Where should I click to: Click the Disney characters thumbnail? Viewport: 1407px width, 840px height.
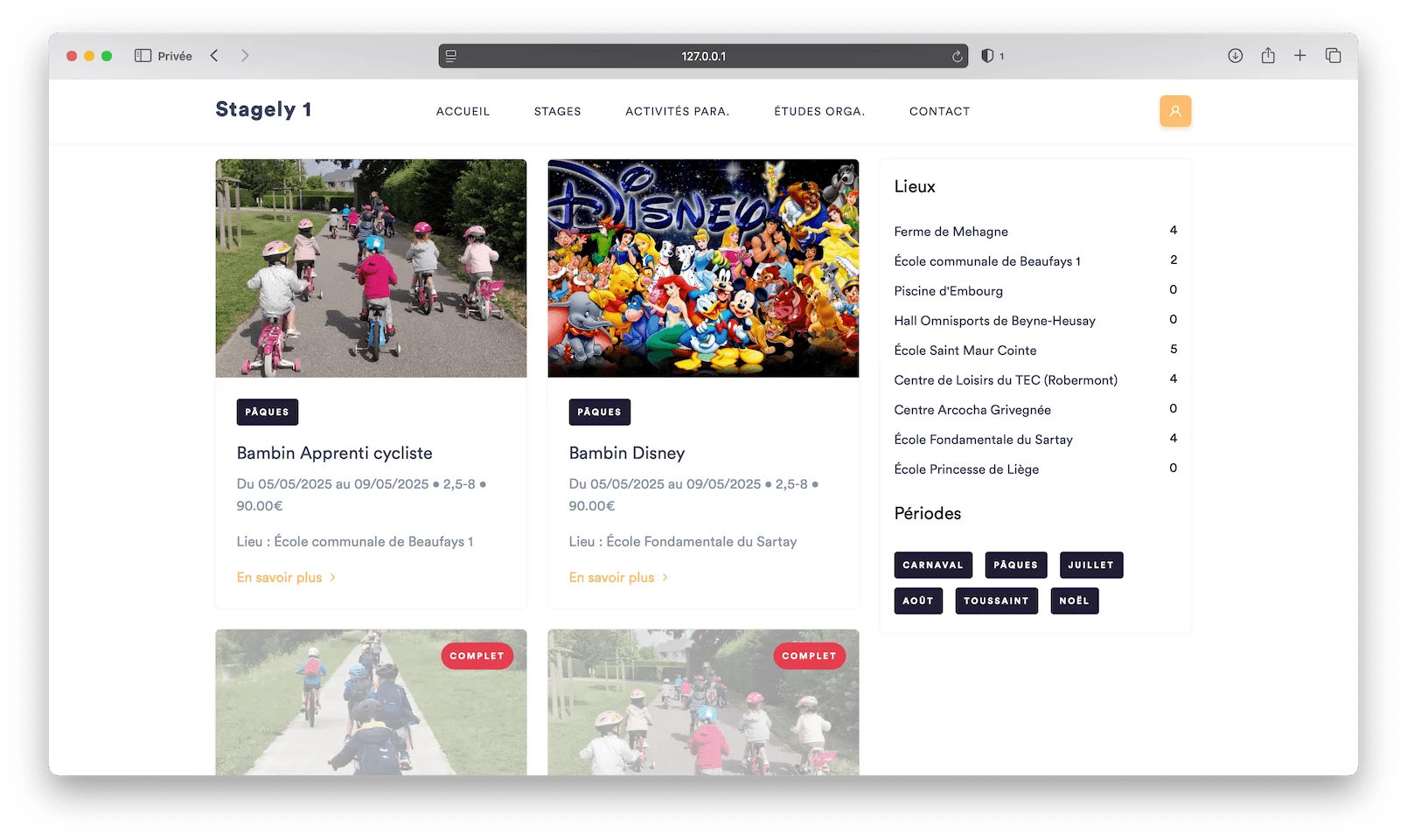coord(703,268)
